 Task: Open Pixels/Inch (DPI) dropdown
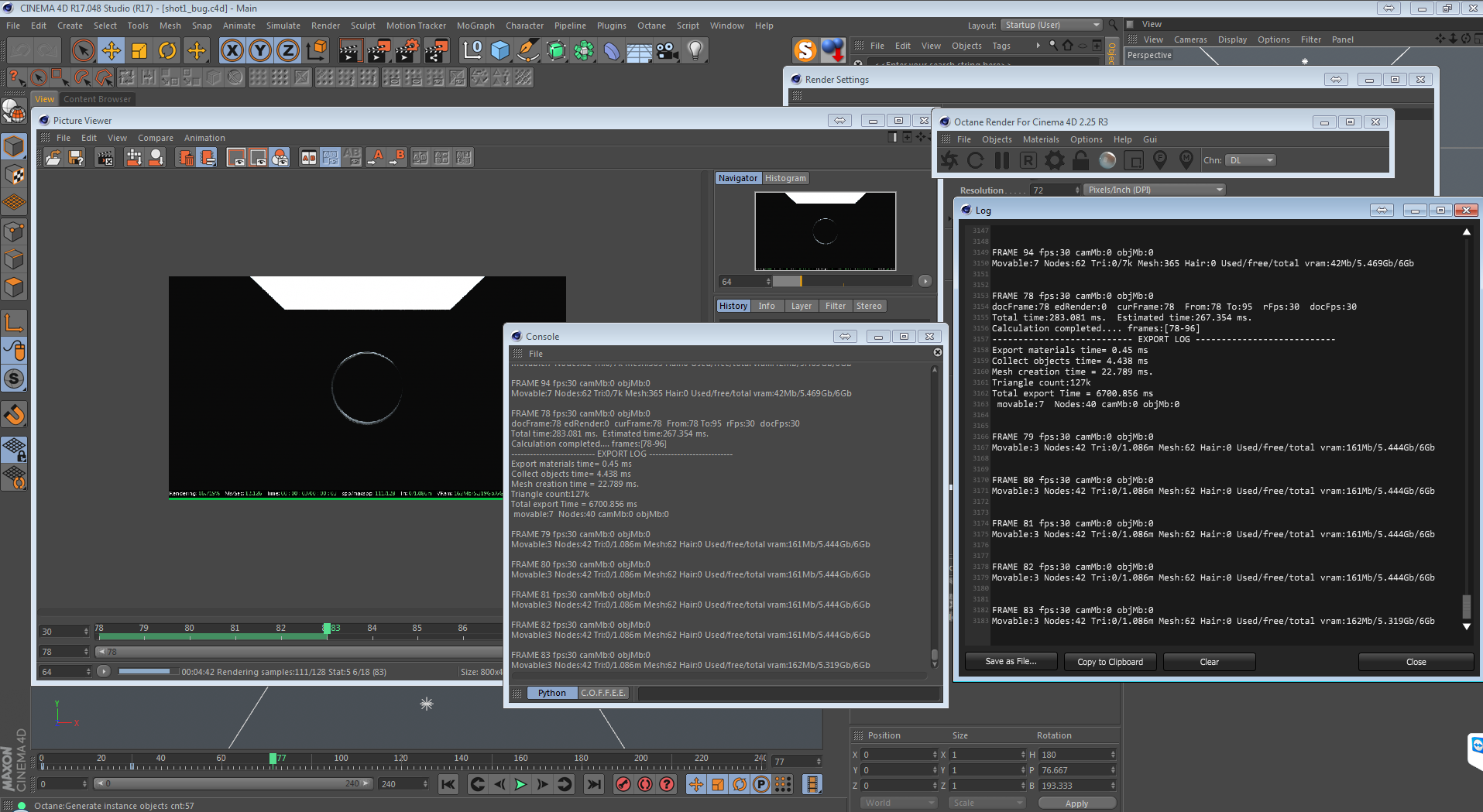1154,190
